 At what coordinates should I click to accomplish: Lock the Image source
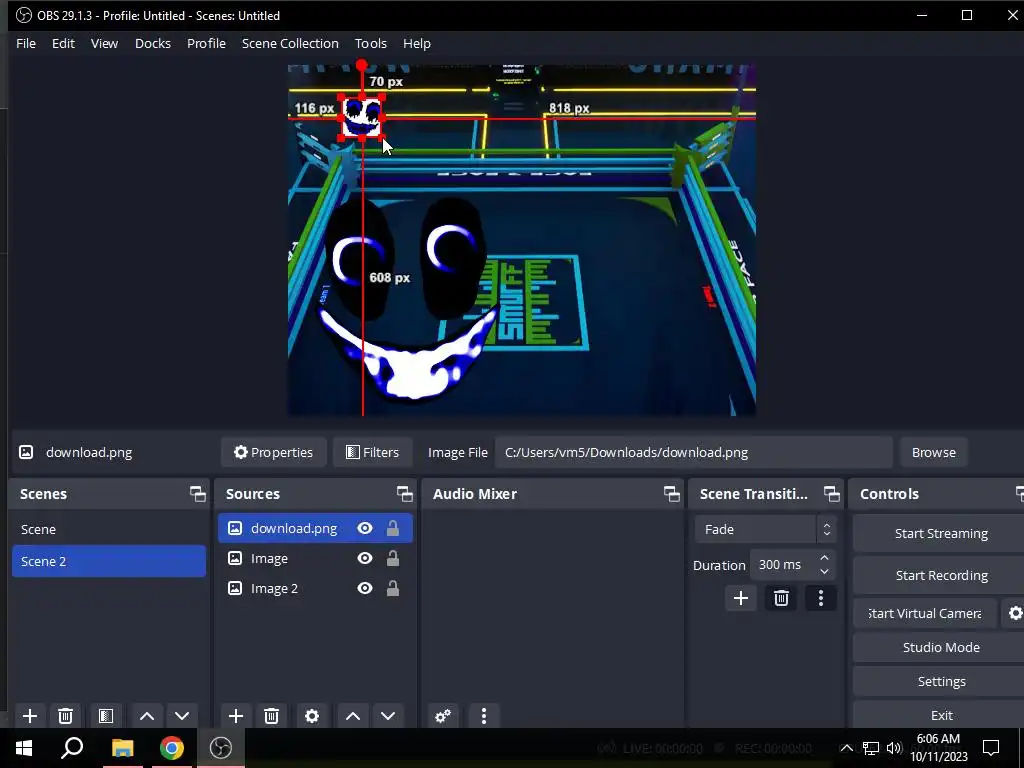click(392, 558)
